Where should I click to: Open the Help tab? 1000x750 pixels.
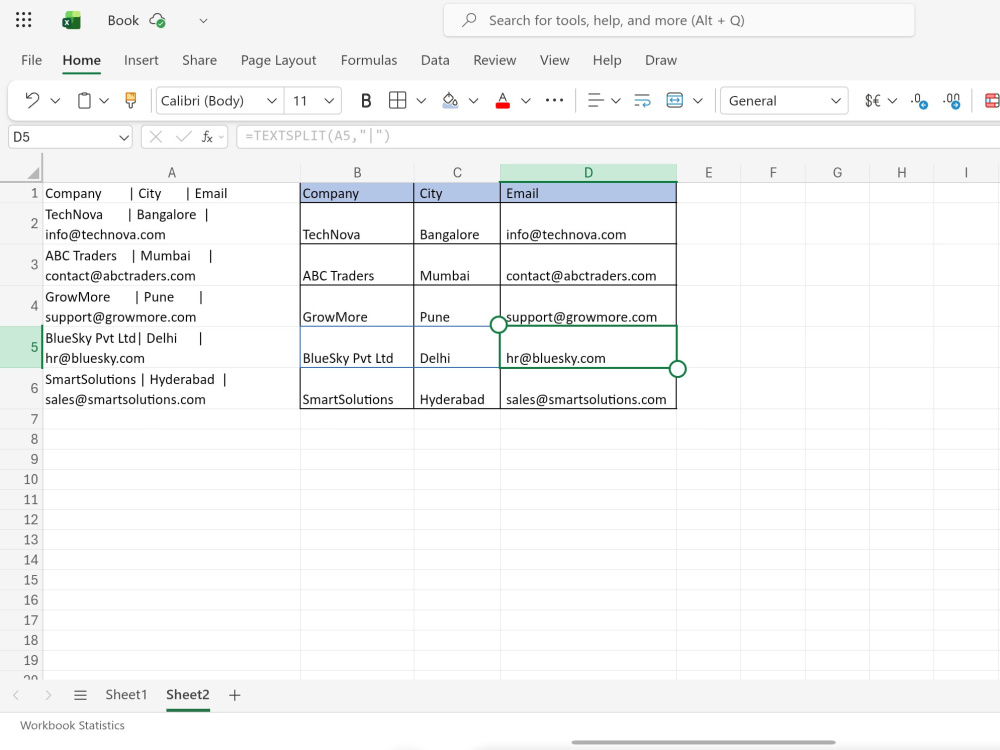point(607,60)
